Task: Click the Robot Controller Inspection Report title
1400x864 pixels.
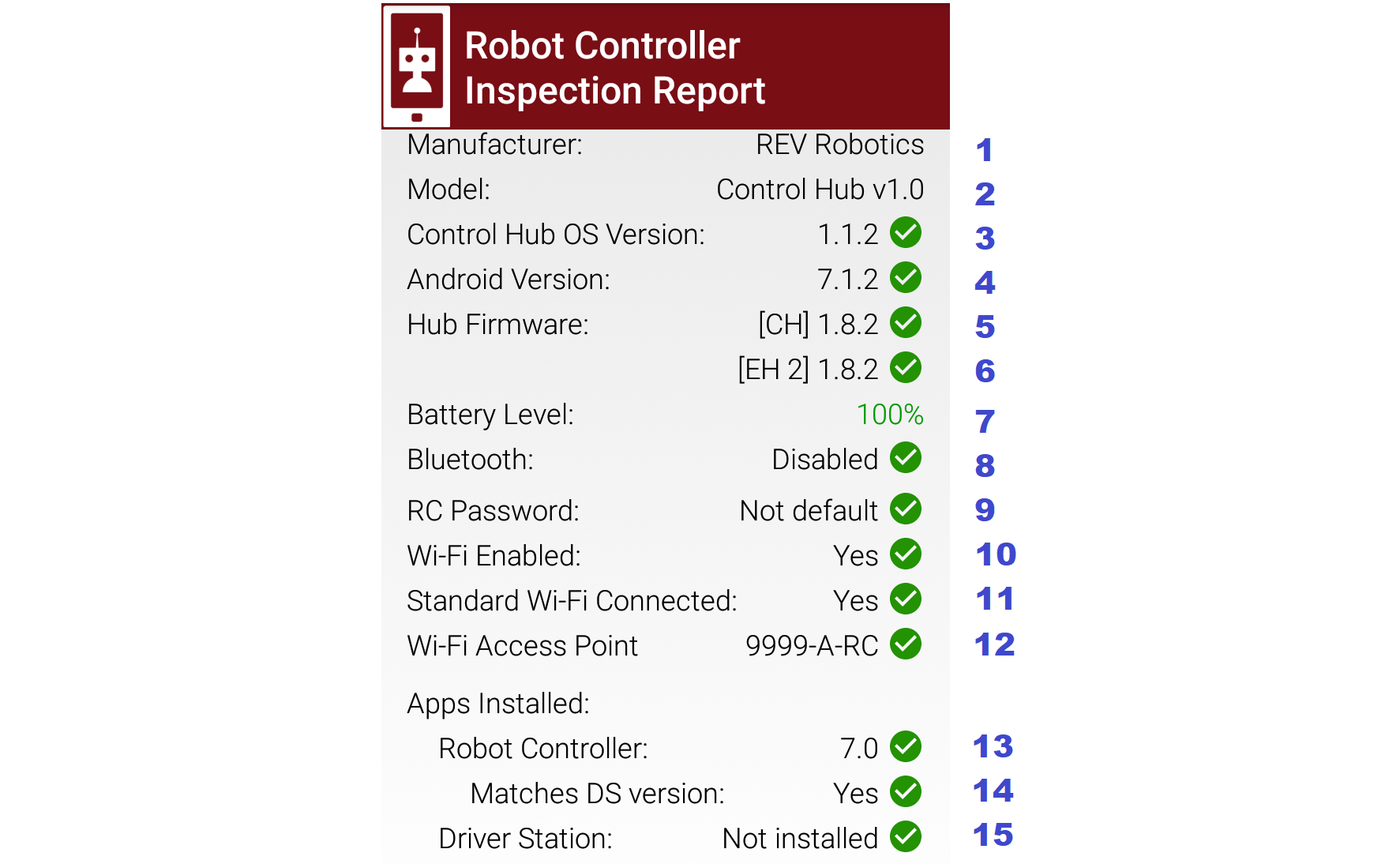Action: (614, 68)
